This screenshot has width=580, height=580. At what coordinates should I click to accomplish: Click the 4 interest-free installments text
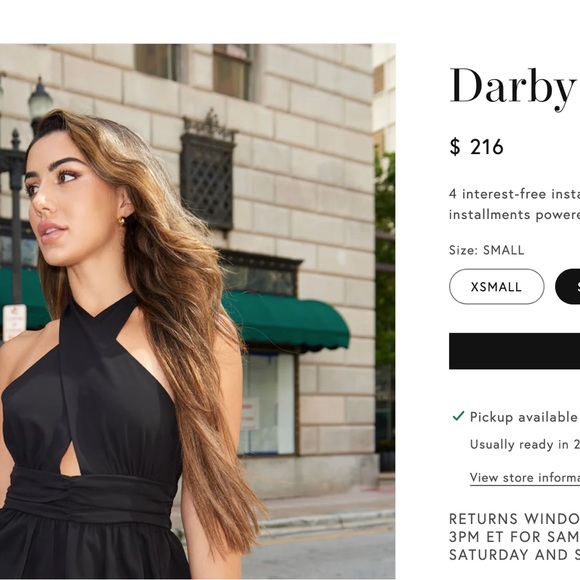tap(515, 194)
